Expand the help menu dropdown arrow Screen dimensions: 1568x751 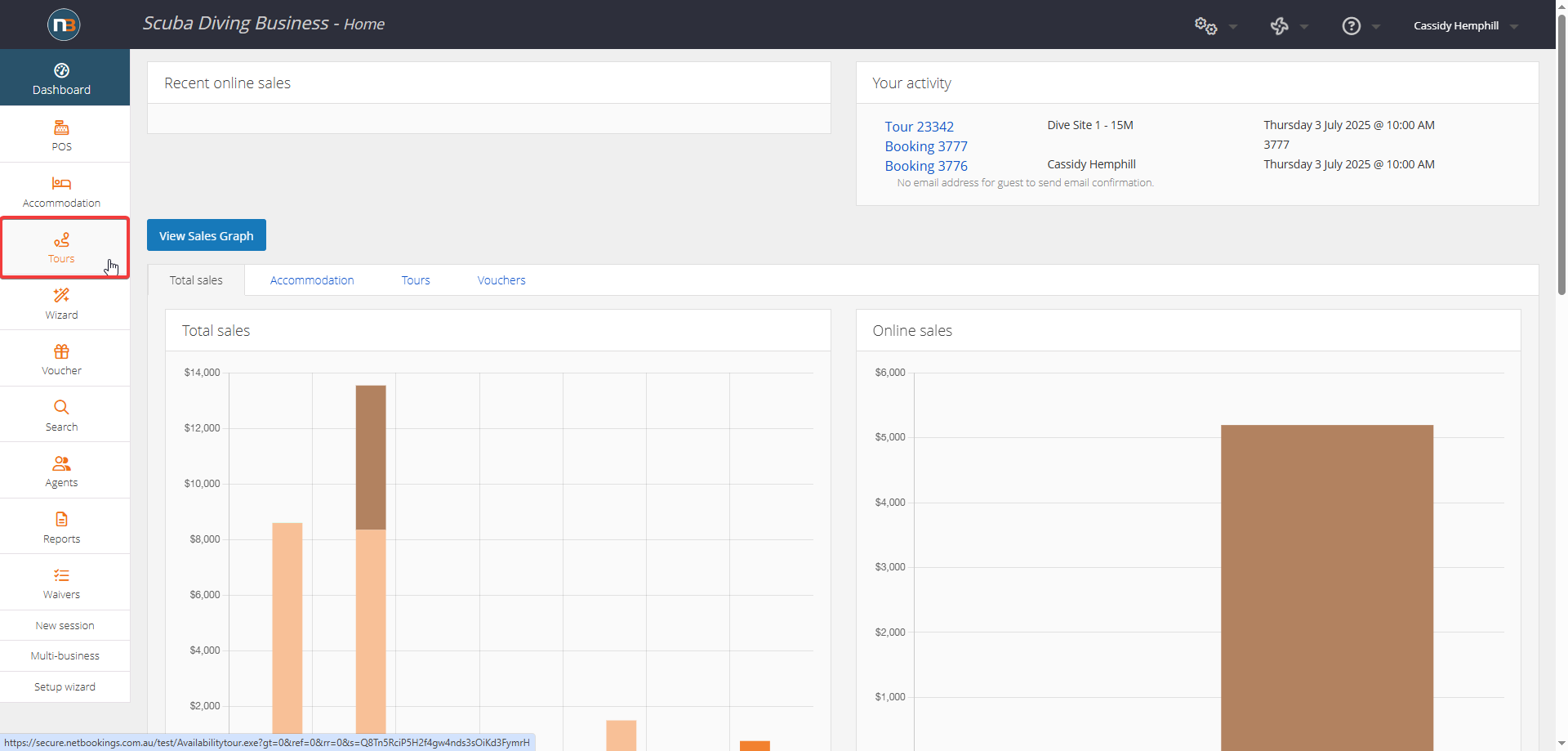tap(1376, 27)
